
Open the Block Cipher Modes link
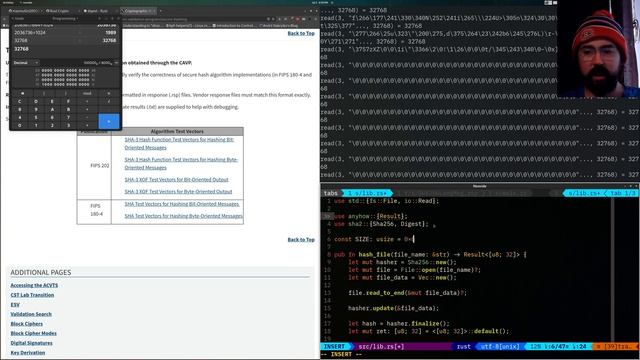pyautogui.click(x=33, y=333)
